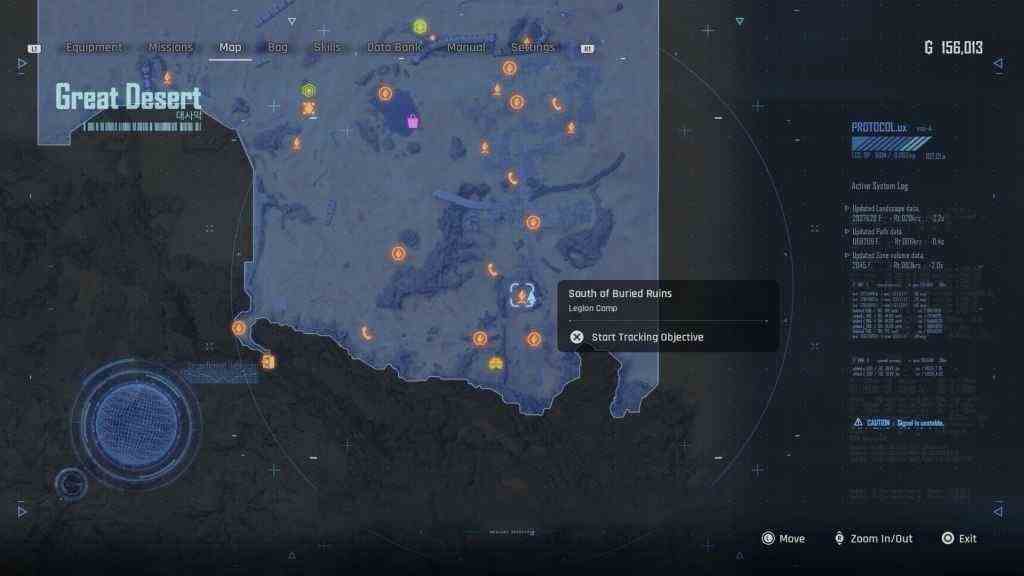Click the L1 shoulder button icon

tap(34, 48)
